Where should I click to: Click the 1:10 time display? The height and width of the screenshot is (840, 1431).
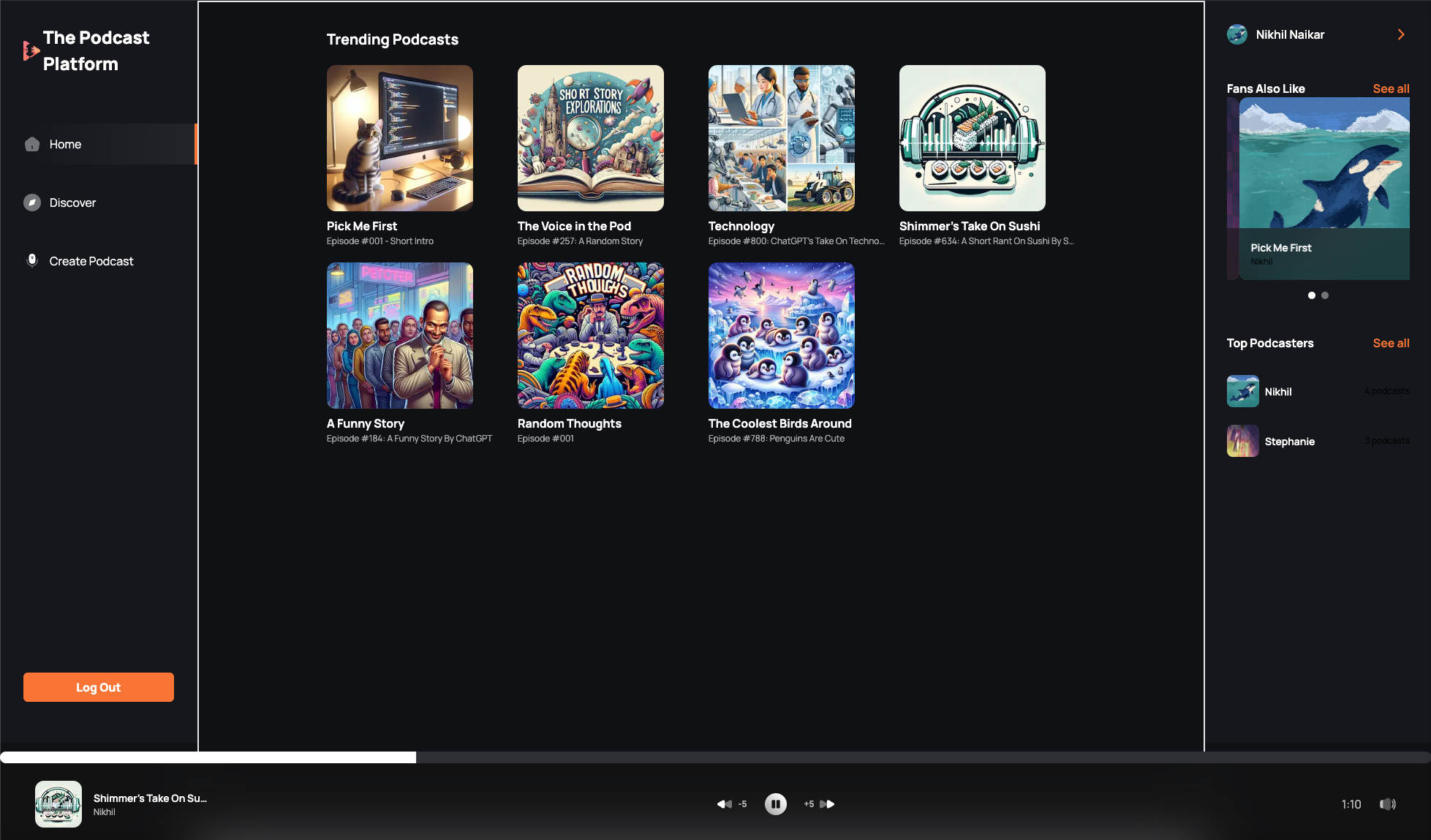pyautogui.click(x=1351, y=804)
